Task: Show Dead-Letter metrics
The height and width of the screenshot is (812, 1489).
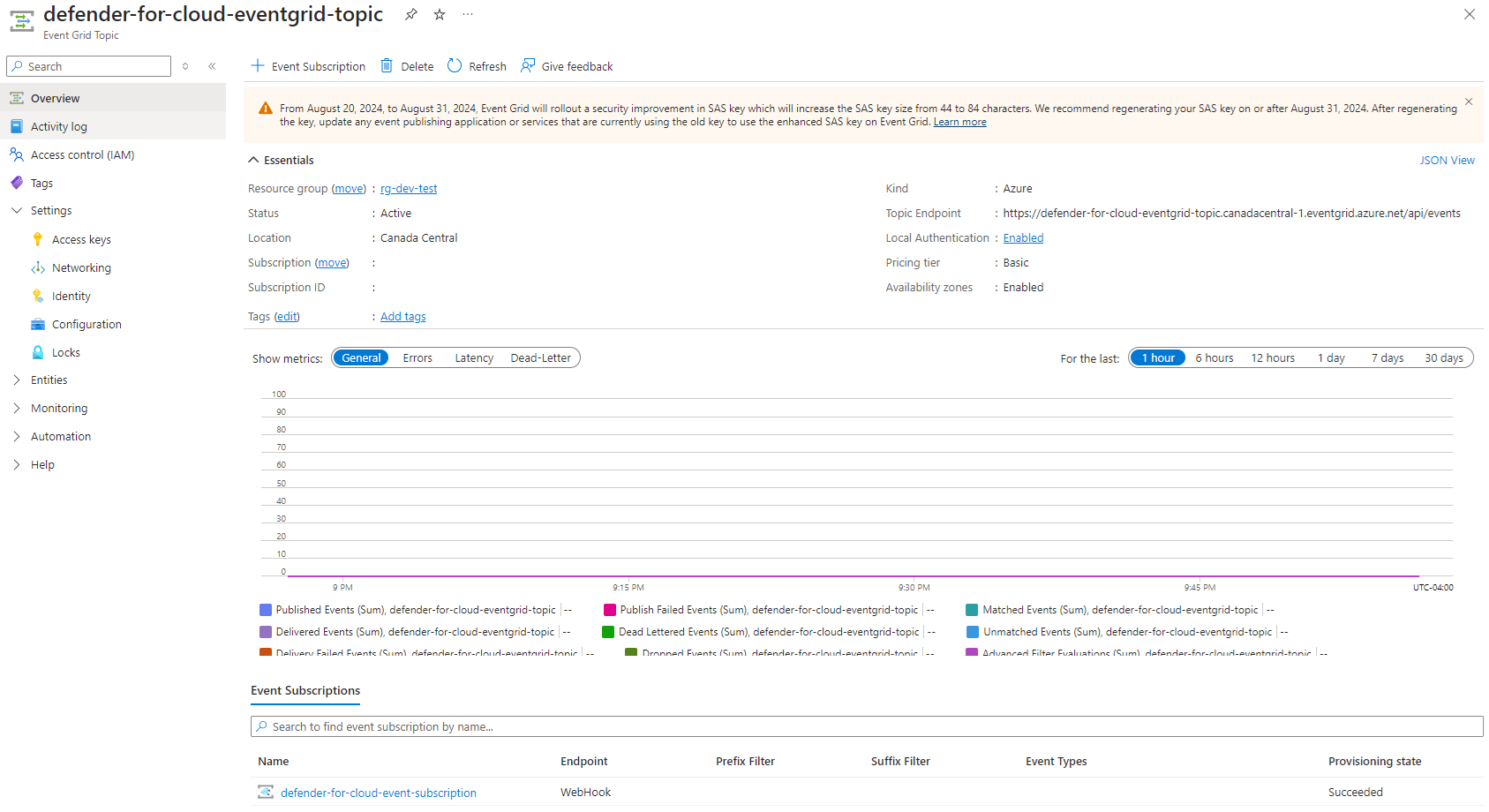Action: pyautogui.click(x=541, y=357)
